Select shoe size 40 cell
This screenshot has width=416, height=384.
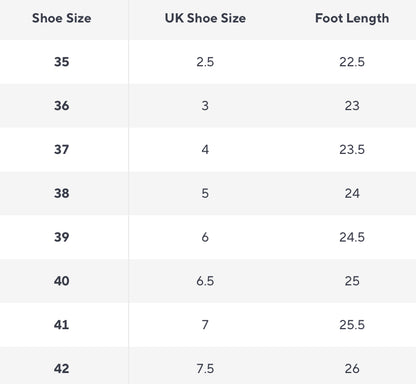[x=62, y=281]
